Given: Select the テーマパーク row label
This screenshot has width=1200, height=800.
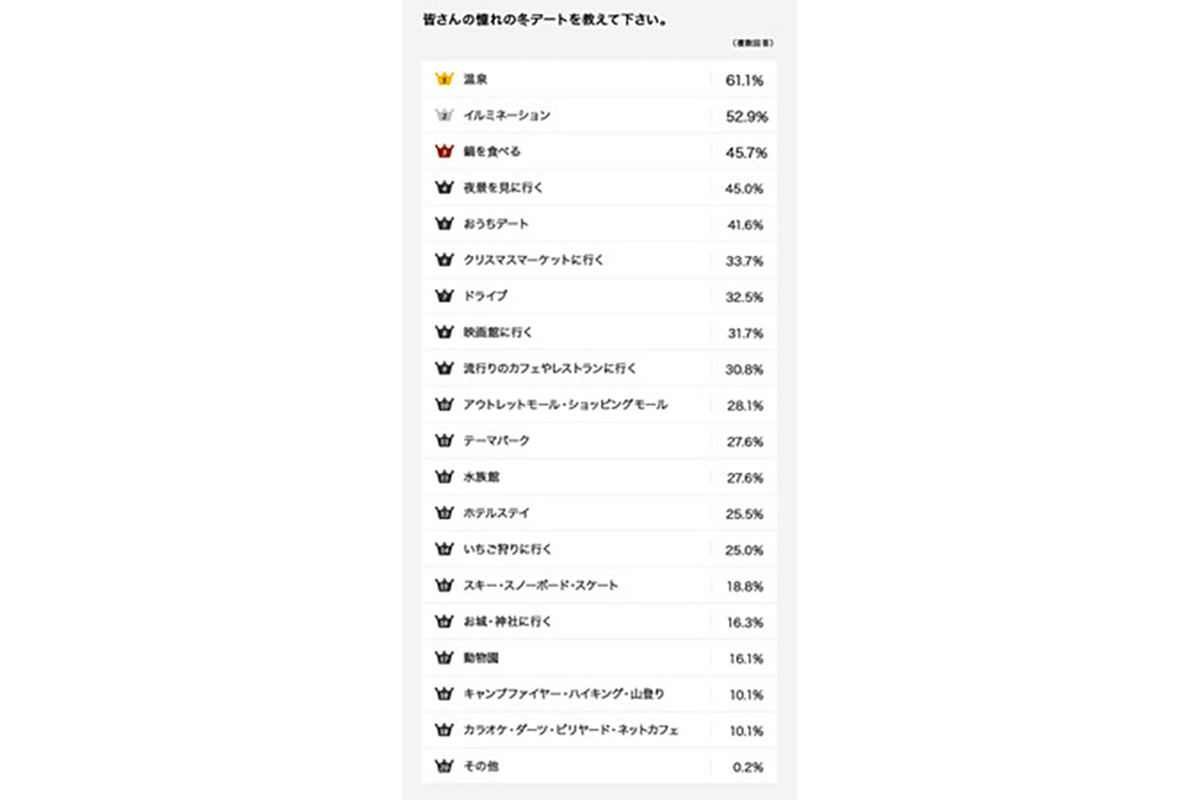Looking at the screenshot, I should coord(497,441).
